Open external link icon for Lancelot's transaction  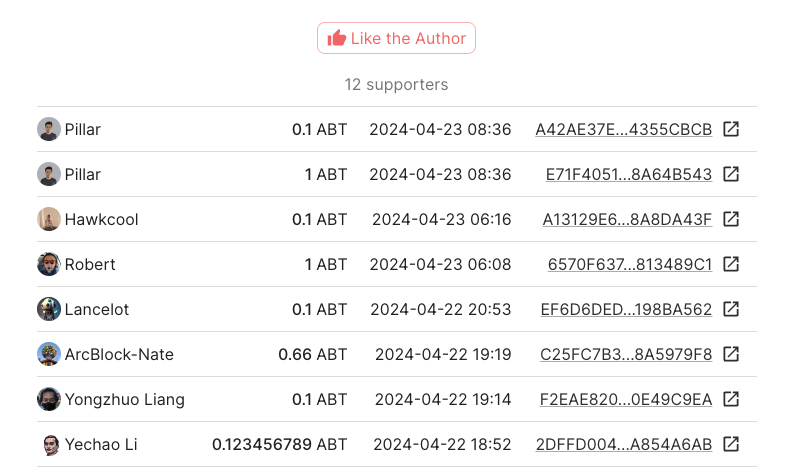pos(731,309)
